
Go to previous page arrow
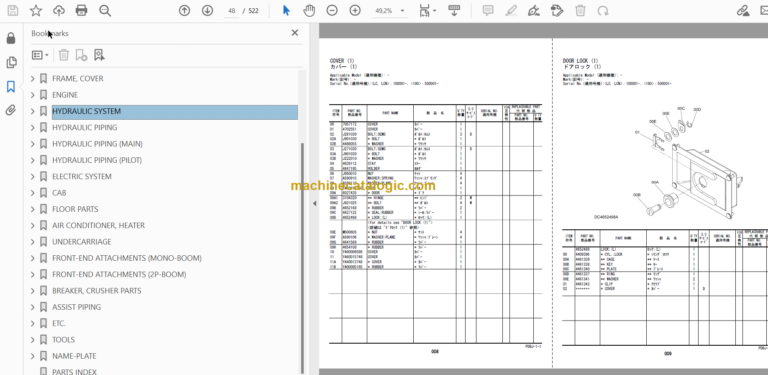[184, 10]
